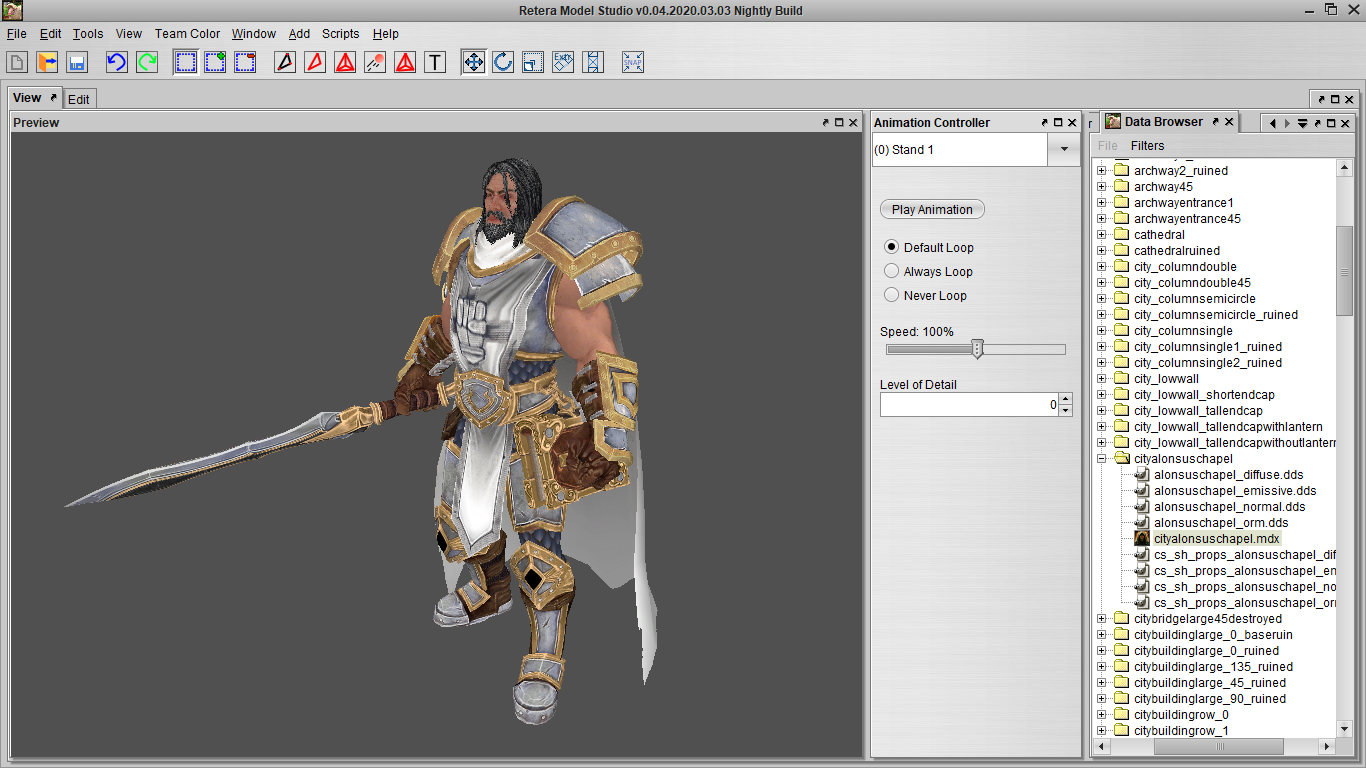Activate the Extend tool icon
This screenshot has height=768, width=1366.
click(x=593, y=62)
